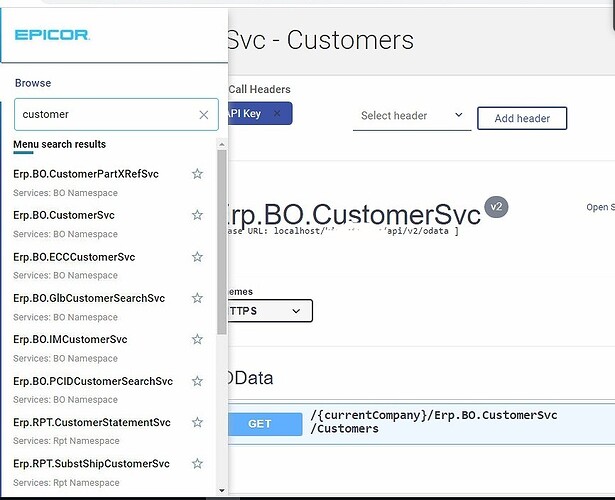Click the Add header button
This screenshot has width=615, height=500.
(x=522, y=118)
